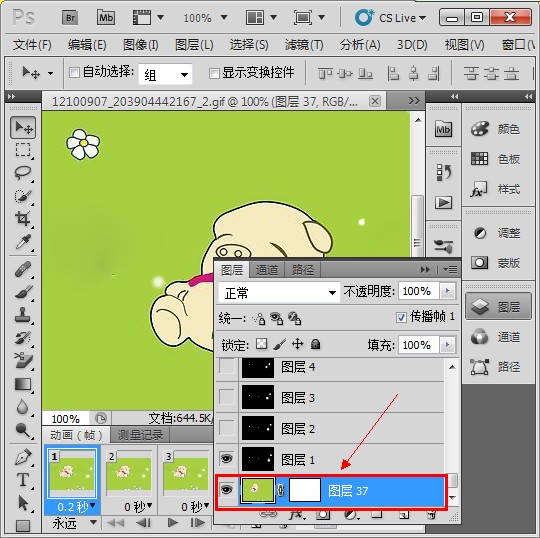Viewport: 540px width, 538px height.
Task: Open the Styles panel (样式)
Action: pos(496,189)
